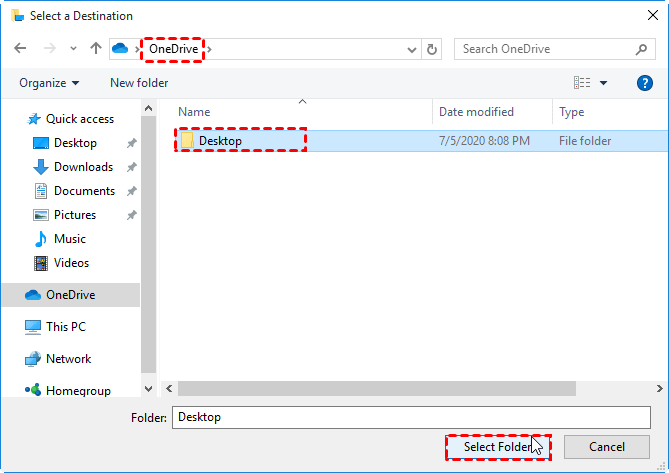Expand the view options dropdown arrow

[604, 83]
